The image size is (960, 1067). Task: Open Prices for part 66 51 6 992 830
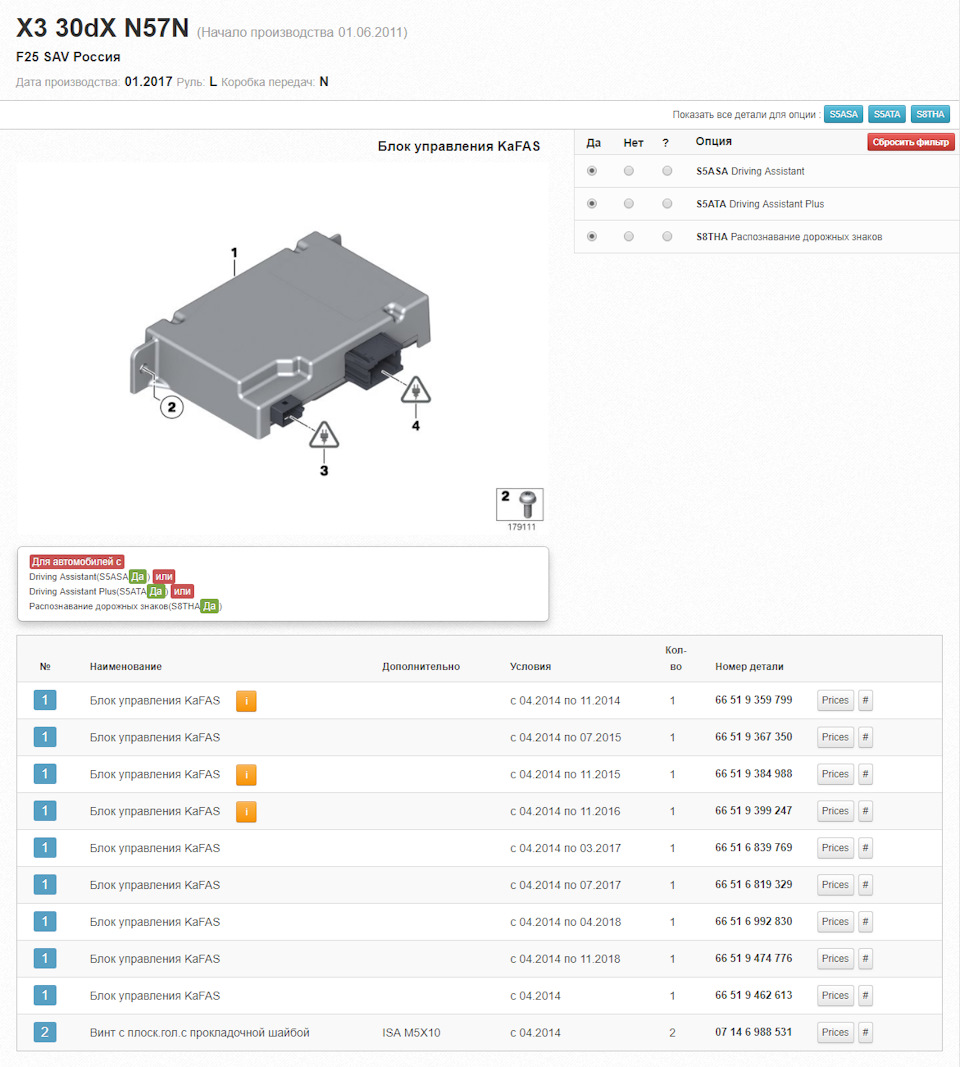(835, 921)
